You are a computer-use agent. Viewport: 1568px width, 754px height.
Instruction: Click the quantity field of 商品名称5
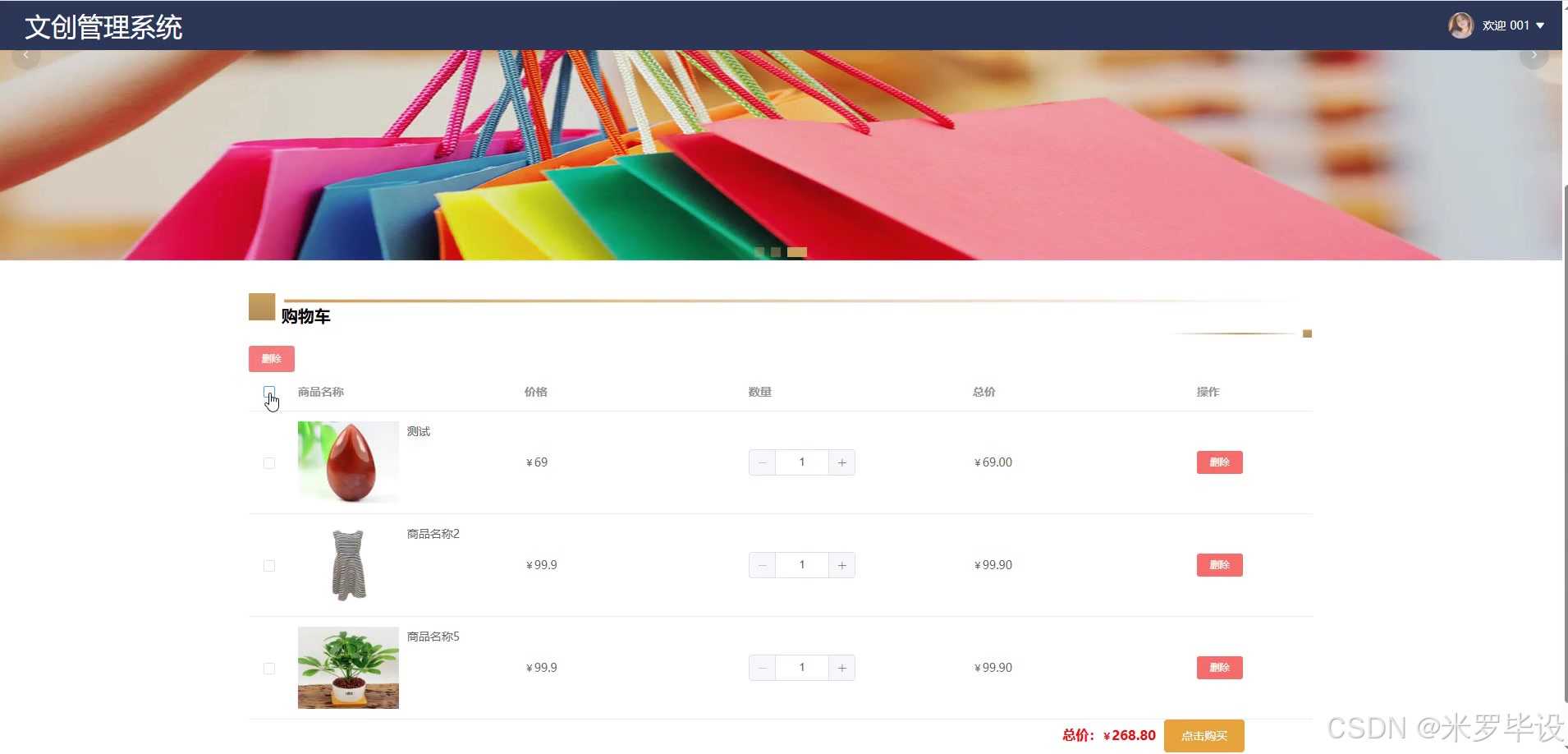802,668
